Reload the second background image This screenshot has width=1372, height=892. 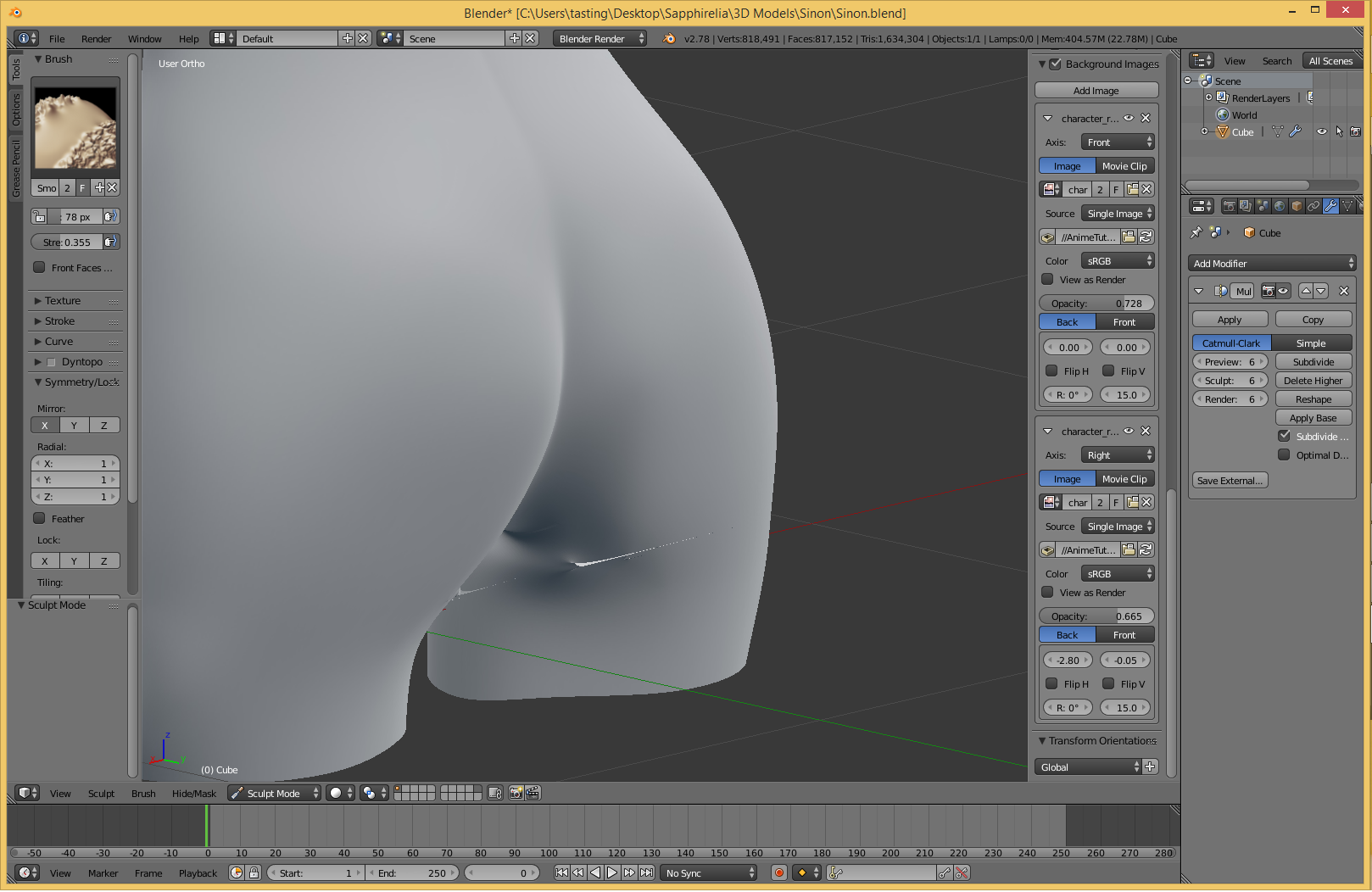click(x=1146, y=549)
